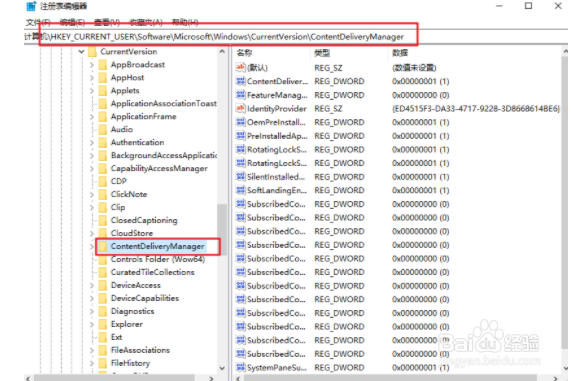Click the key tree's scroll-down arrow

click(x=222, y=368)
